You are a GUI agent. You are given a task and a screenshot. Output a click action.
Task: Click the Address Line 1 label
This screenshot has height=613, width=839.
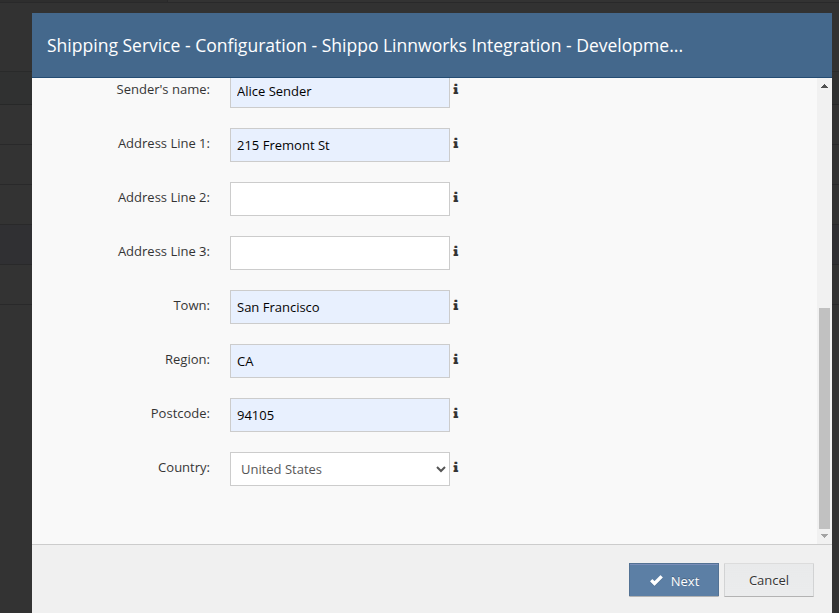(x=164, y=143)
